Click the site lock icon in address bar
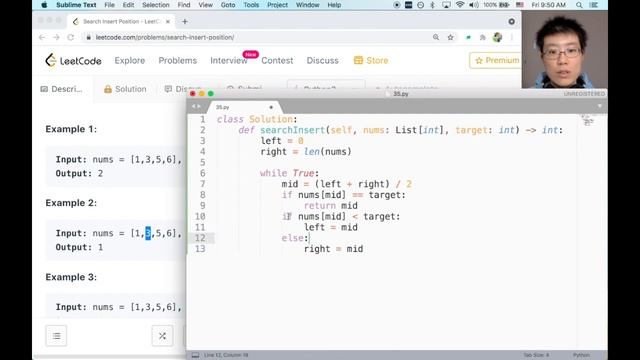 89,37
